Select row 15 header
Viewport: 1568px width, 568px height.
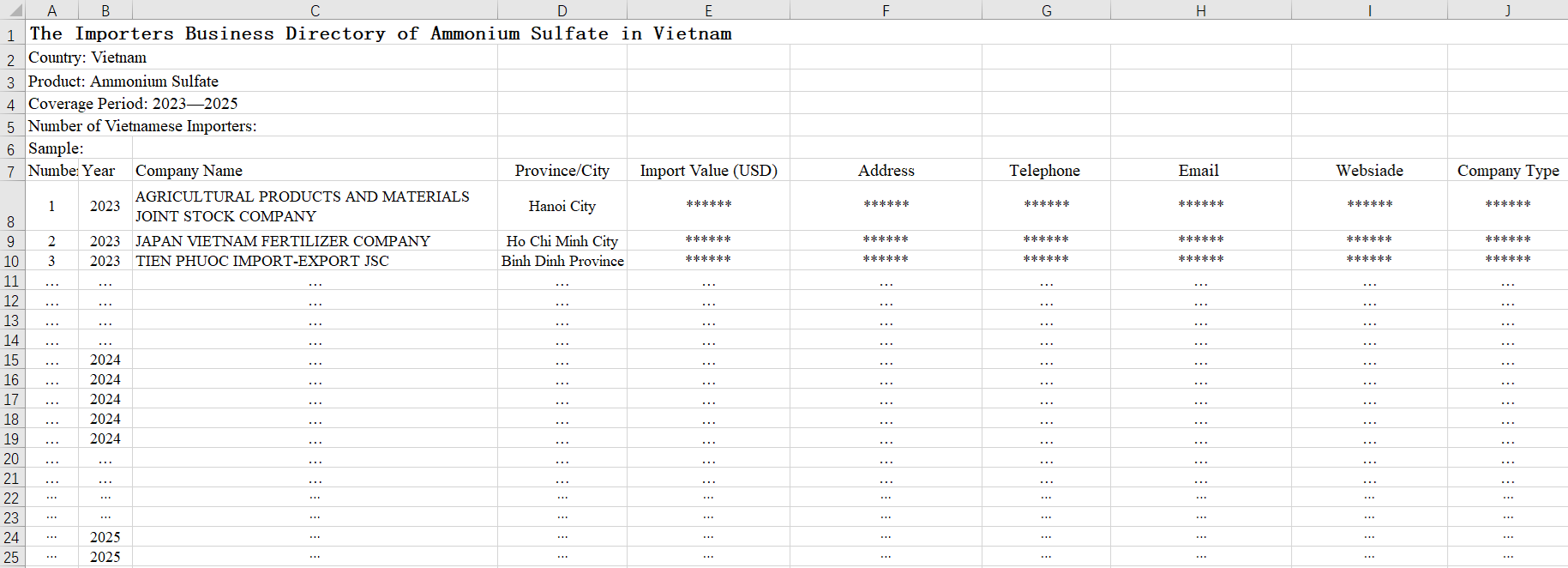click(11, 360)
